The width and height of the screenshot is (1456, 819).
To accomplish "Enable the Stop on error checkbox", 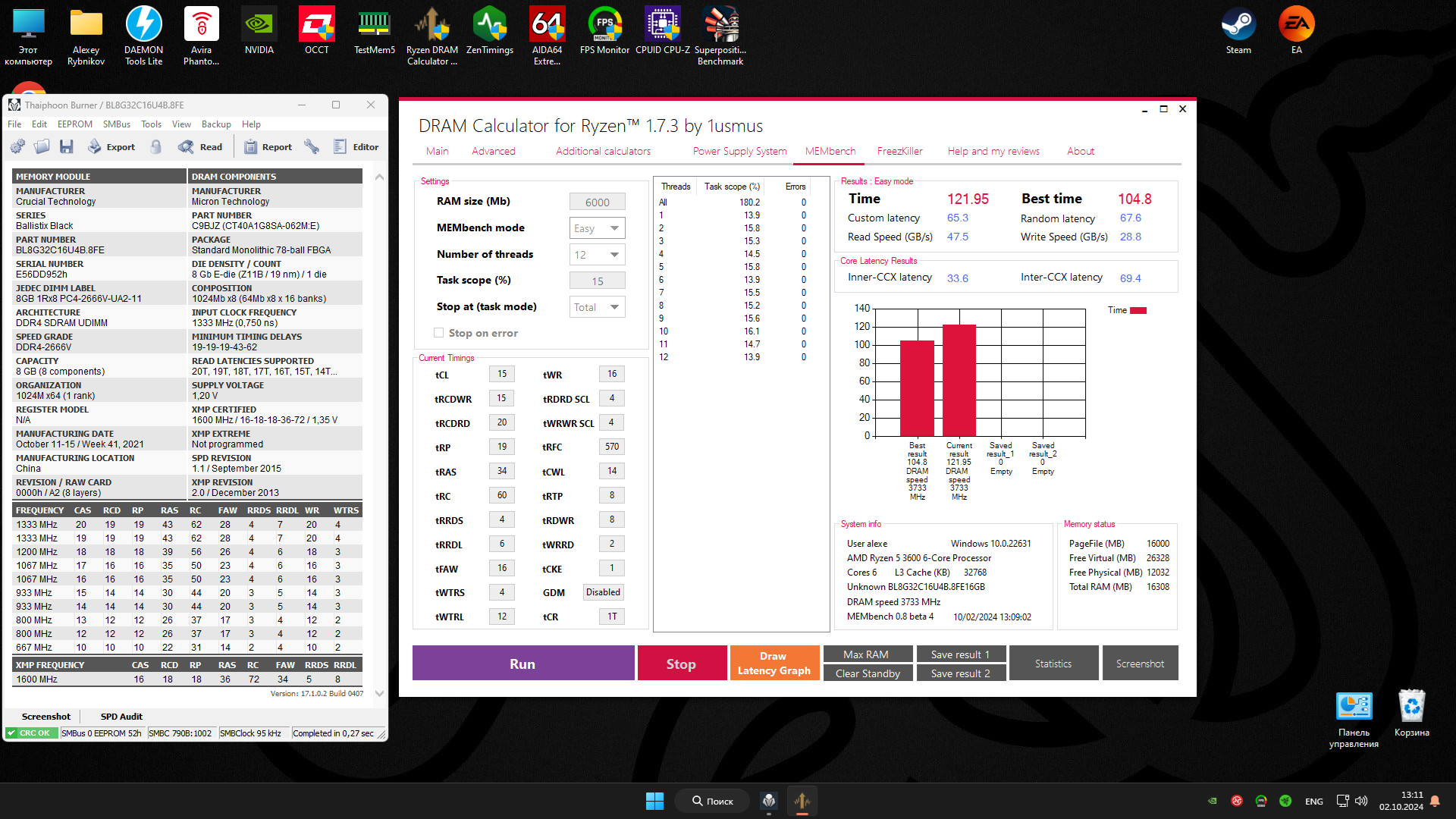I will pos(438,333).
